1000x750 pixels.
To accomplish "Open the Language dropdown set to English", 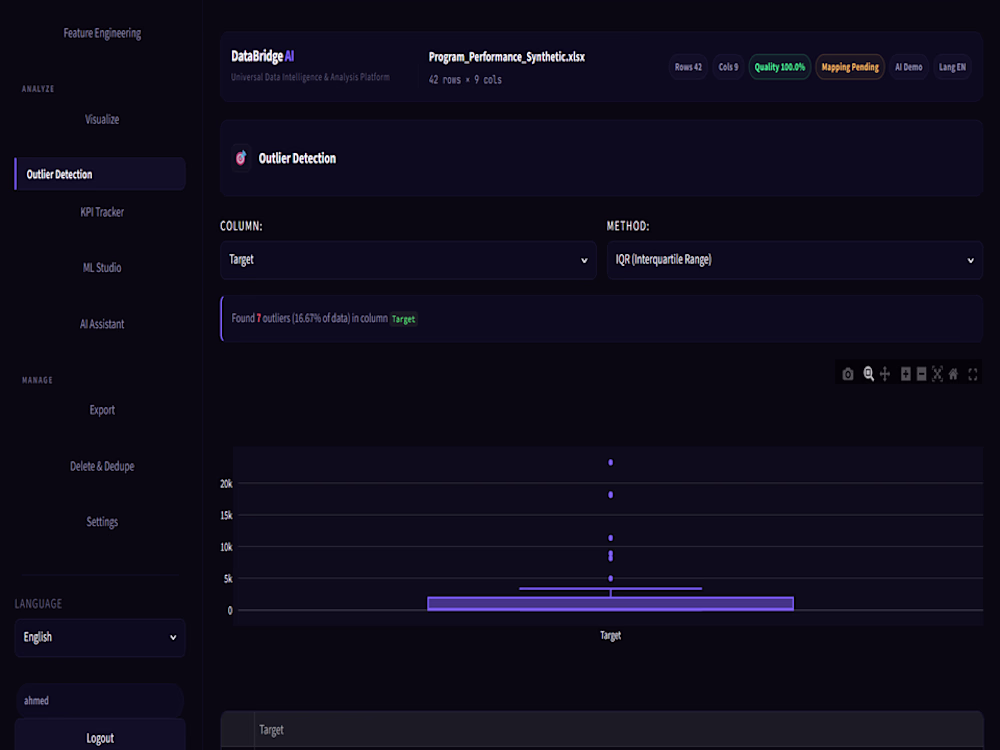I will click(100, 637).
